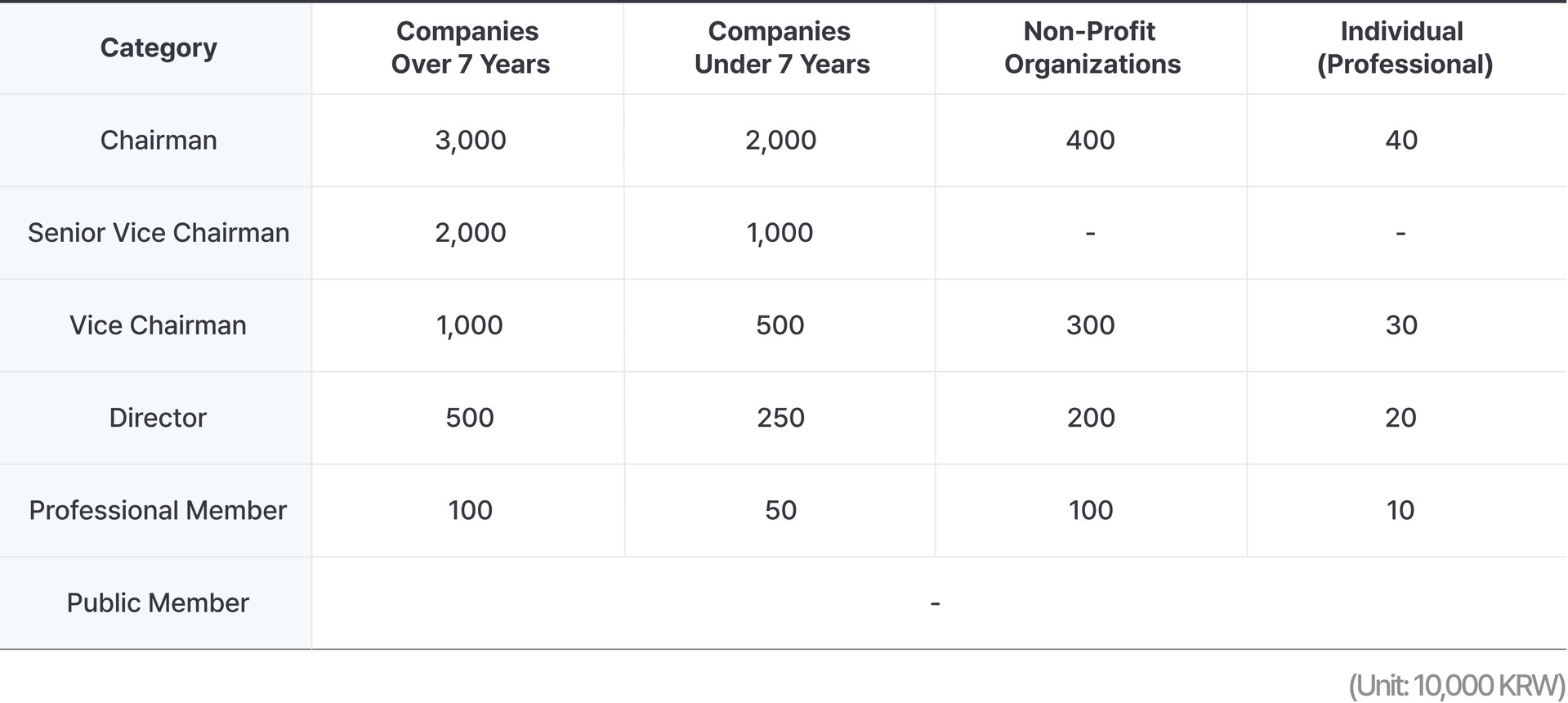Click the Unit: 10,000 KRW note
Screen dimensions: 1568x703
1456,685
